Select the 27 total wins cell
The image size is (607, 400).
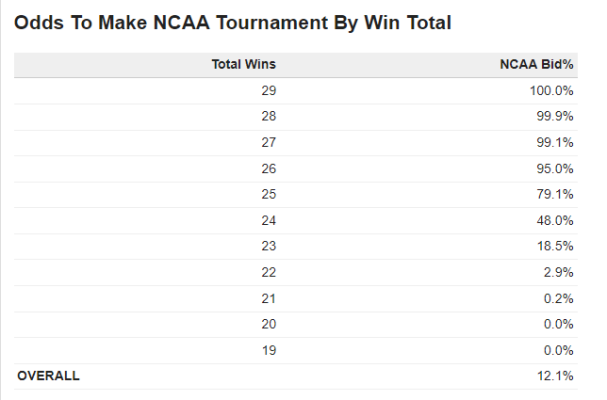coord(269,142)
